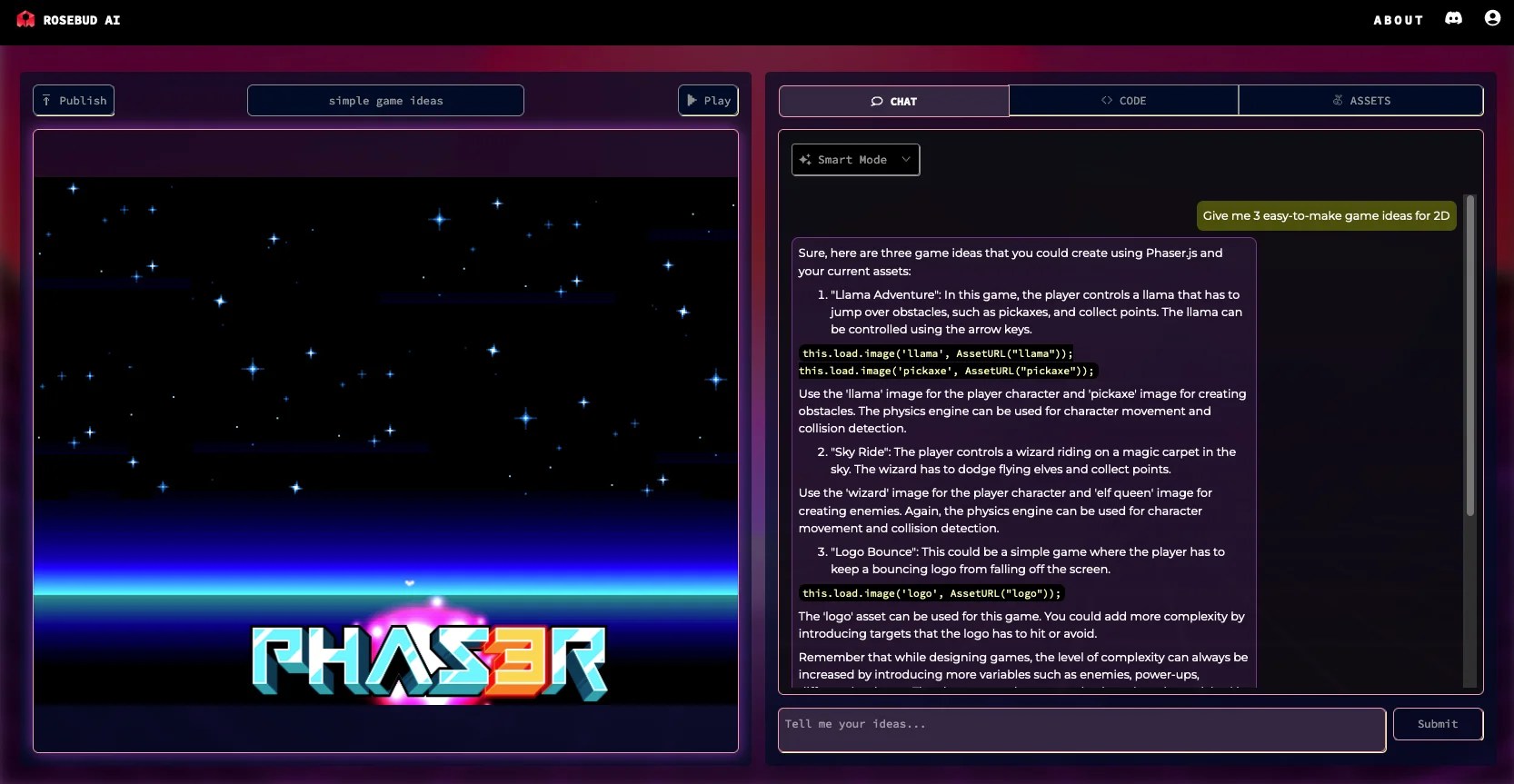Edit the 'simple game ideas' title field
1514x784 pixels.
[385, 101]
